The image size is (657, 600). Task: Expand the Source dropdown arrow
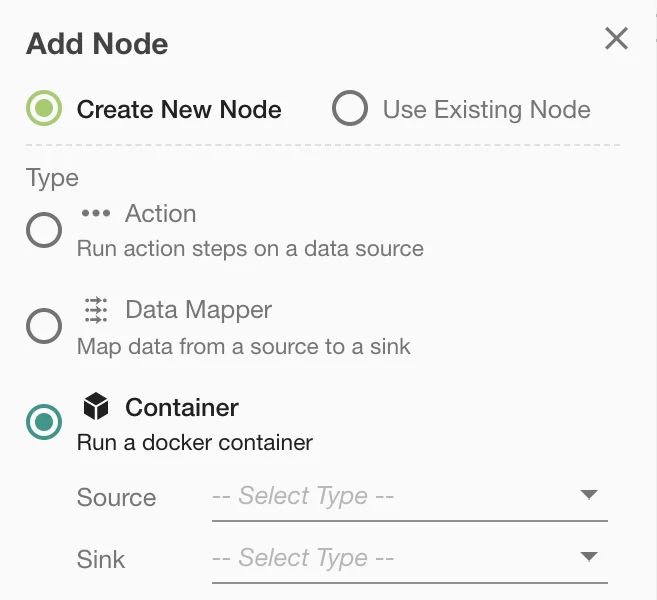[589, 495]
